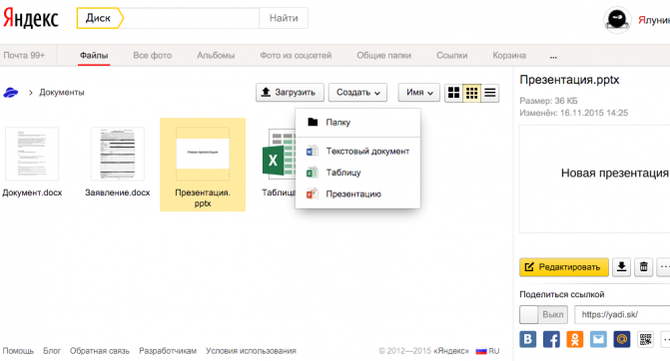Open the Файлы tab
The width and height of the screenshot is (670, 361).
pos(94,56)
